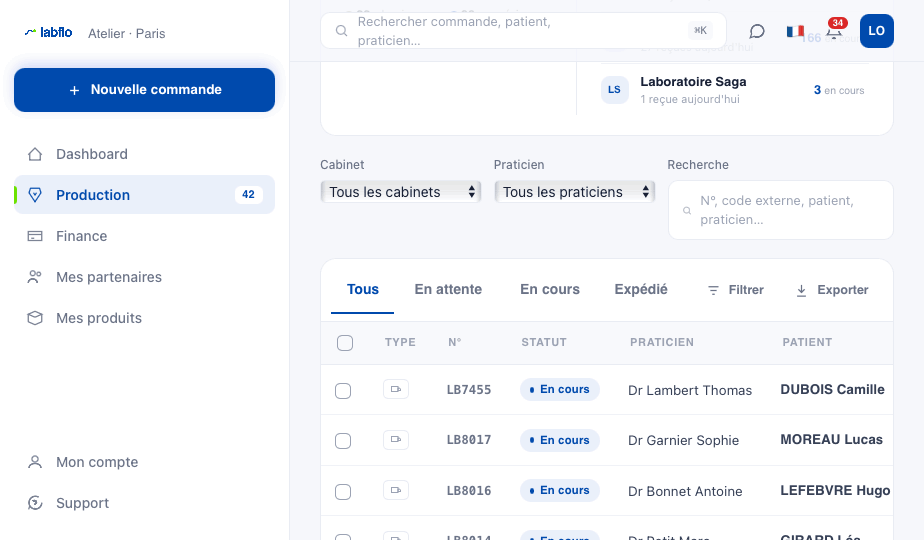Click the STATUT column header

[544, 343]
